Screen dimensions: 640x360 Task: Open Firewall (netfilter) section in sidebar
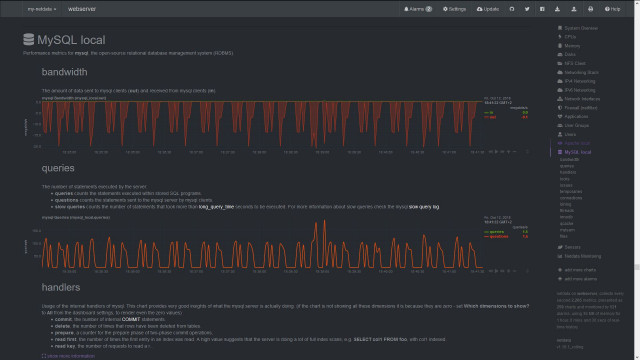click(x=580, y=108)
